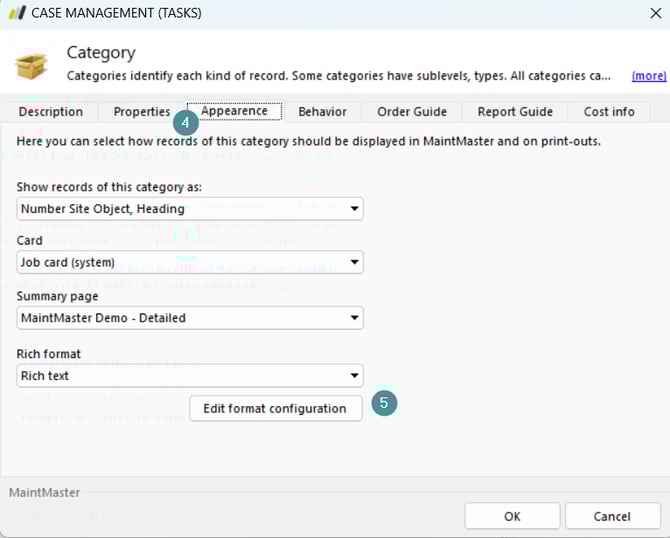The width and height of the screenshot is (670, 538).
Task: Select the Appearence tab
Action: 235,111
